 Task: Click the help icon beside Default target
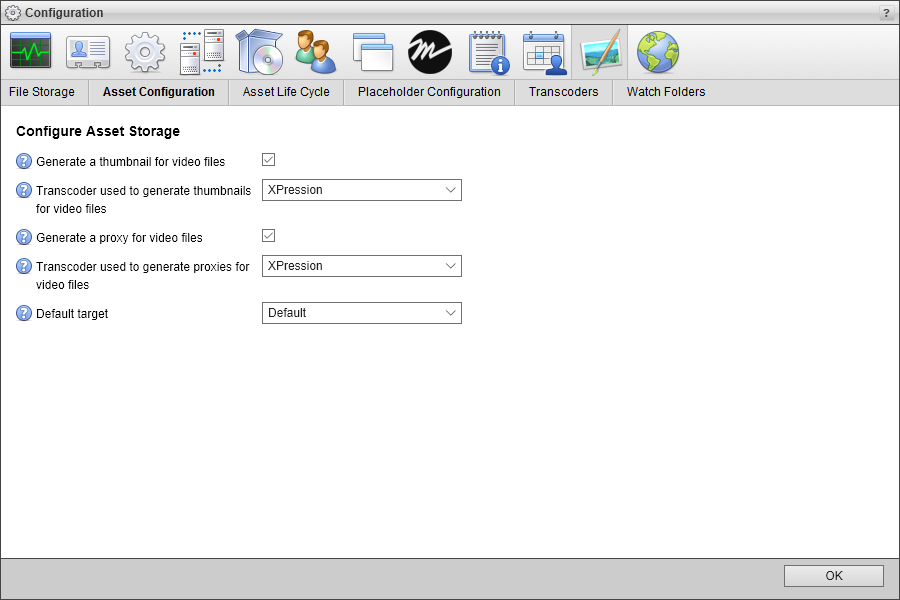tap(23, 313)
